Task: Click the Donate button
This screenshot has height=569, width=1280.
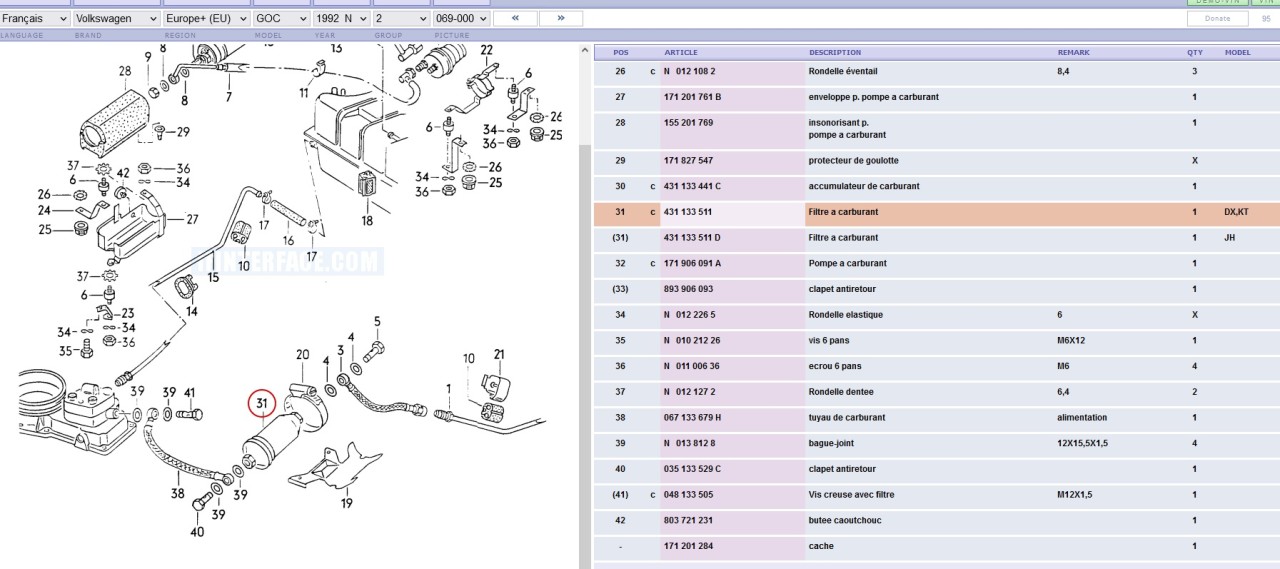Action: tap(1217, 18)
